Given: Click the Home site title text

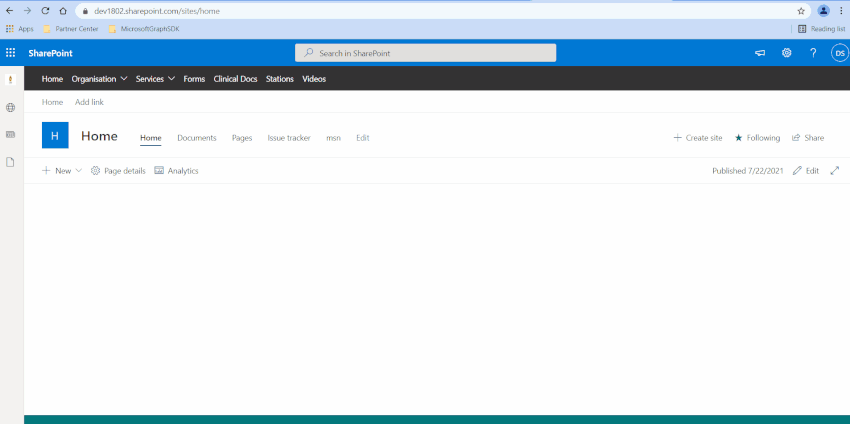Looking at the screenshot, I should [x=99, y=136].
